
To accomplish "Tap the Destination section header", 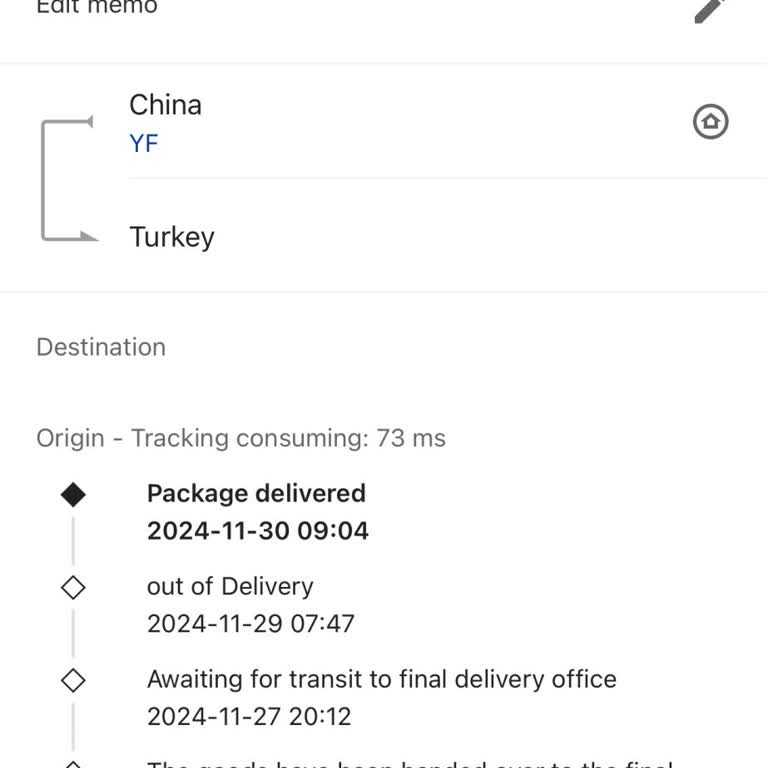I will pos(101,347).
